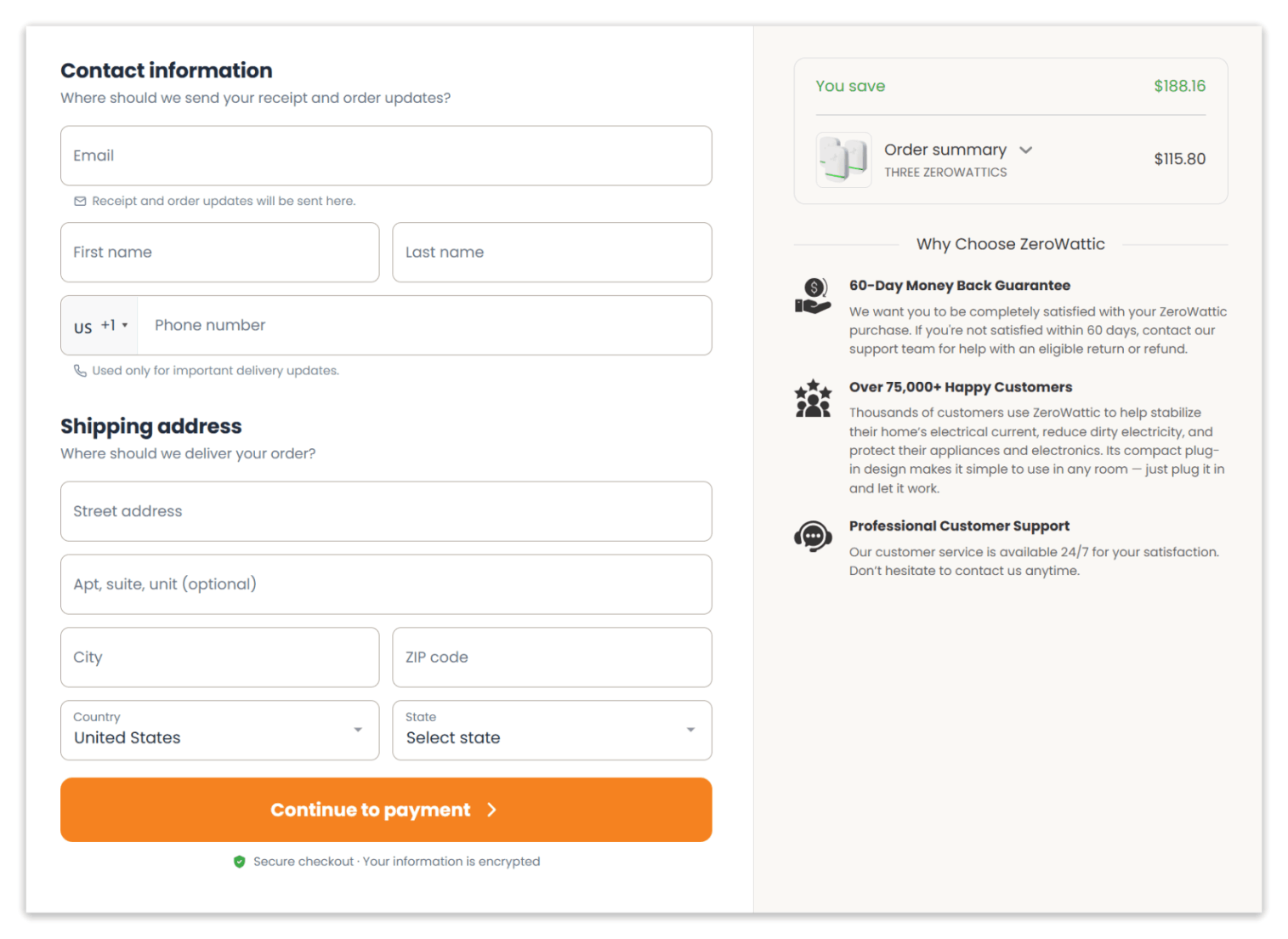The height and width of the screenshot is (939, 1288).
Task: Click "Shipping address" heading
Action: tap(151, 426)
